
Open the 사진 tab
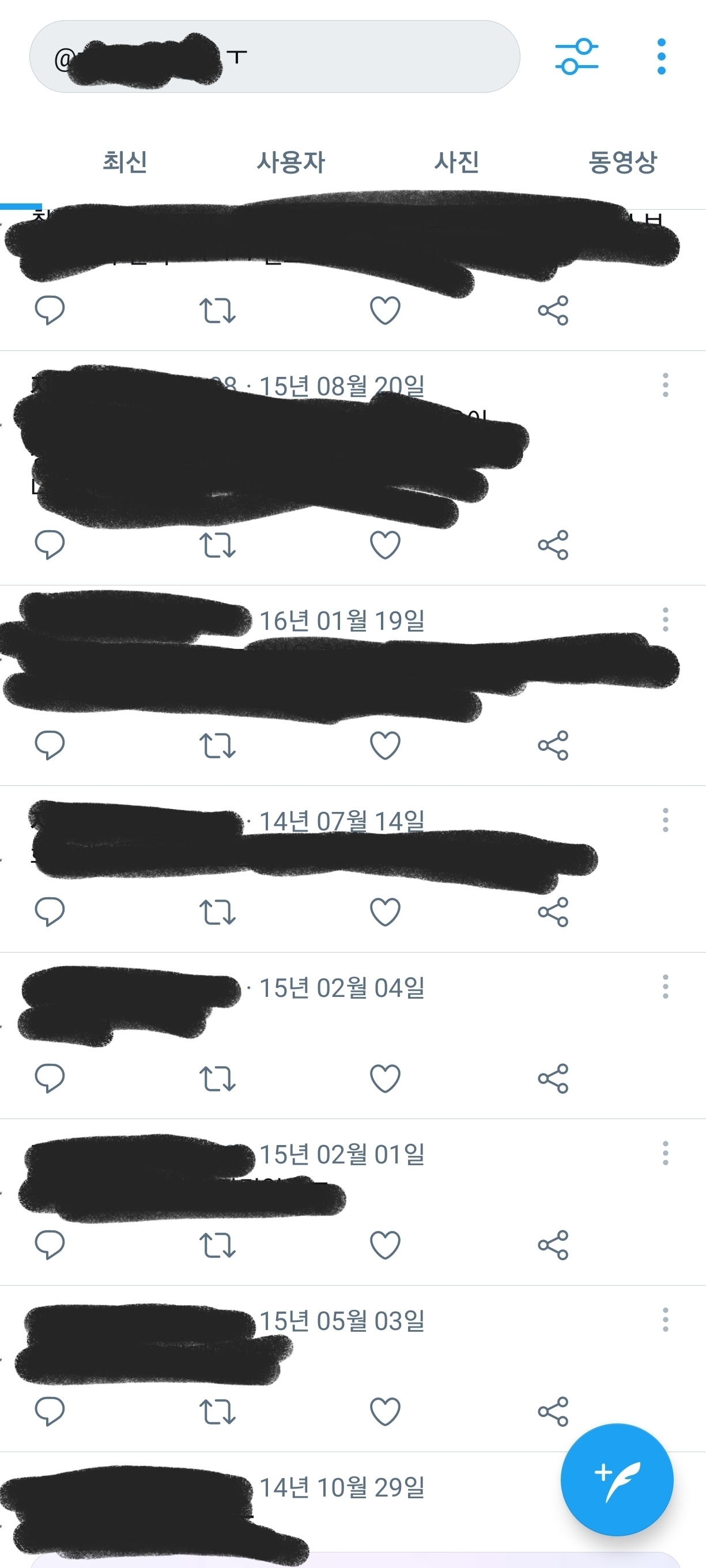coord(456,162)
